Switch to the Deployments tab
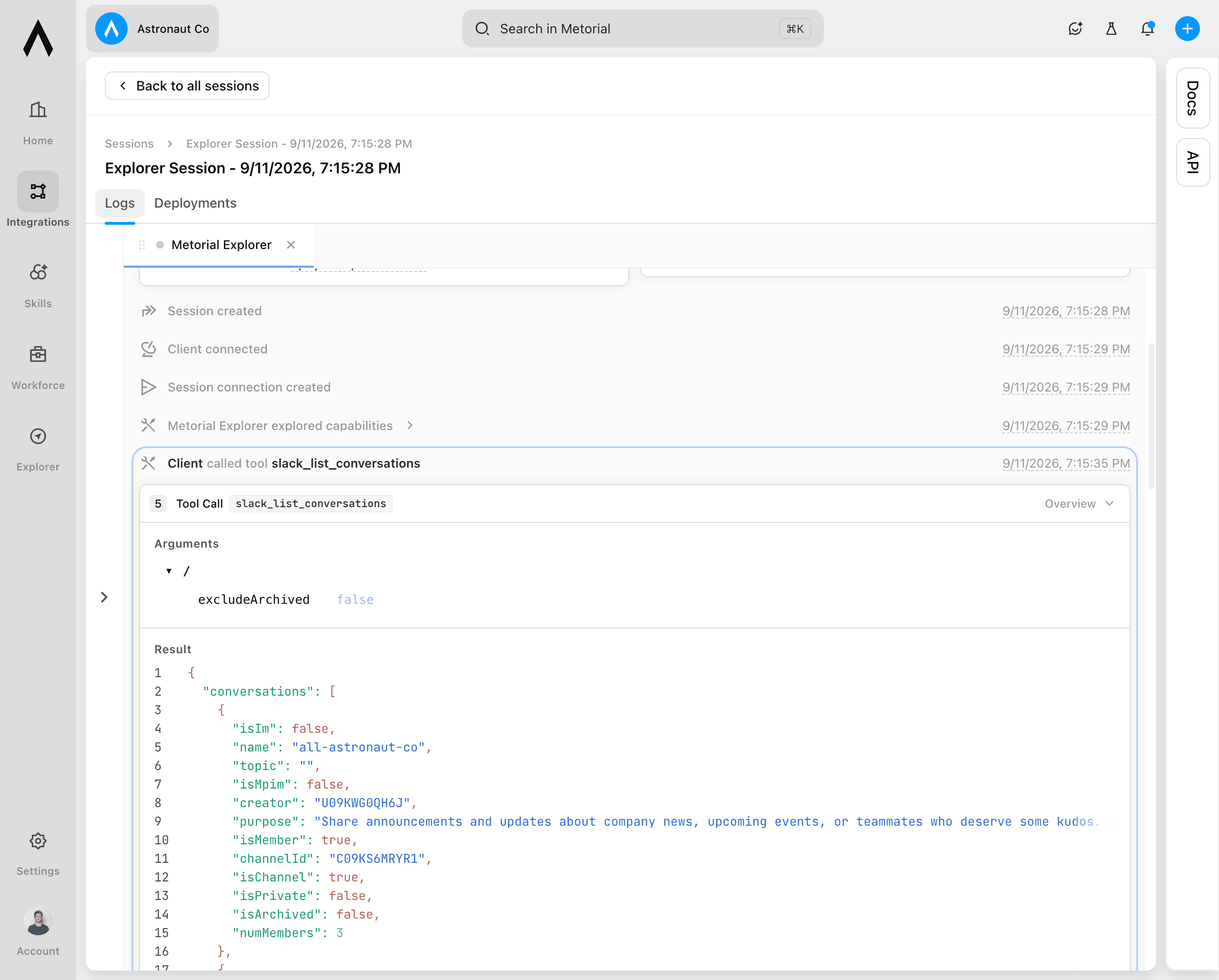Viewport: 1219px width, 980px height. point(195,203)
